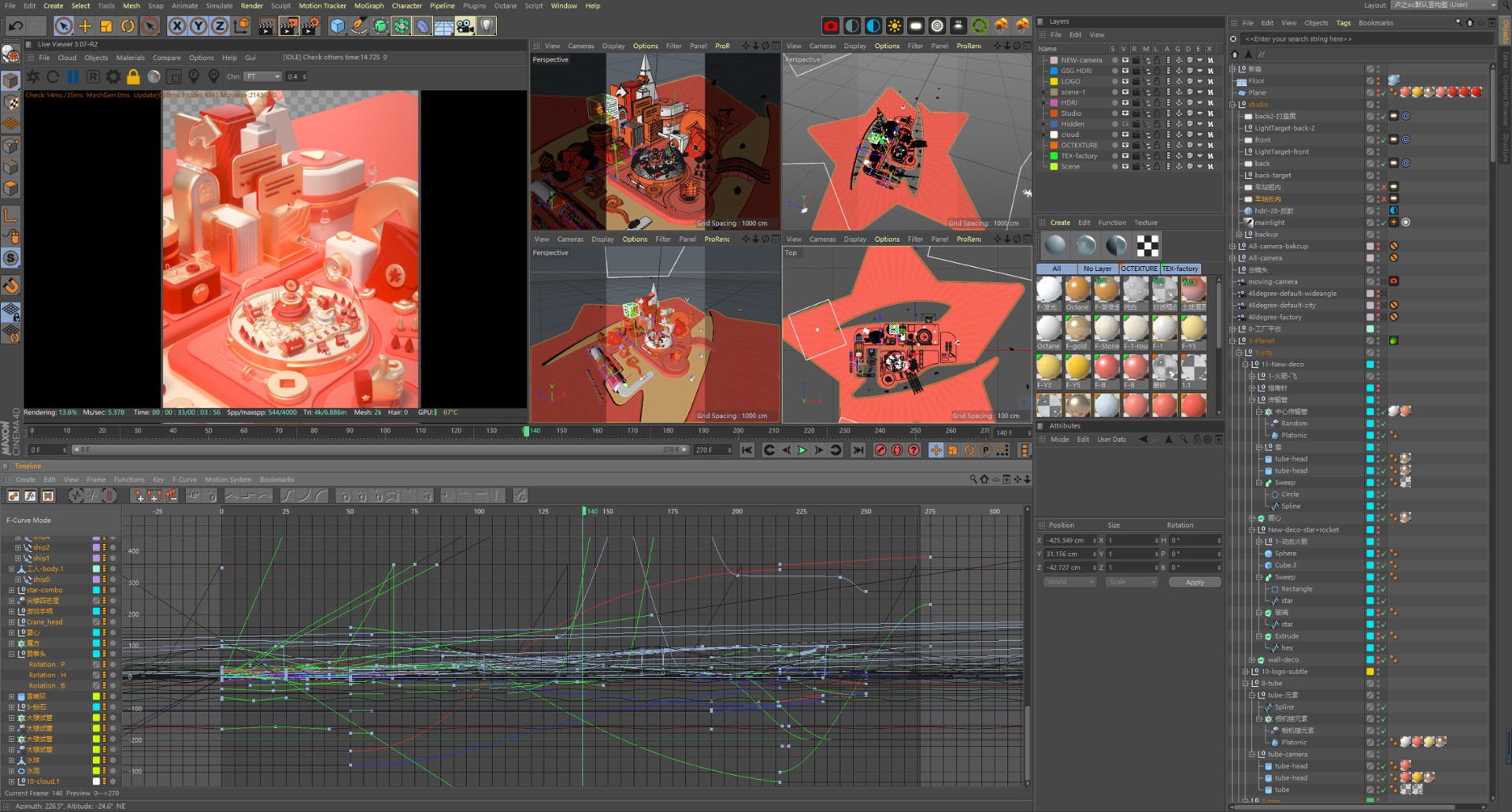This screenshot has height=812, width=1512.
Task: Click the Octane lock resolution padlock icon
Action: click(133, 76)
